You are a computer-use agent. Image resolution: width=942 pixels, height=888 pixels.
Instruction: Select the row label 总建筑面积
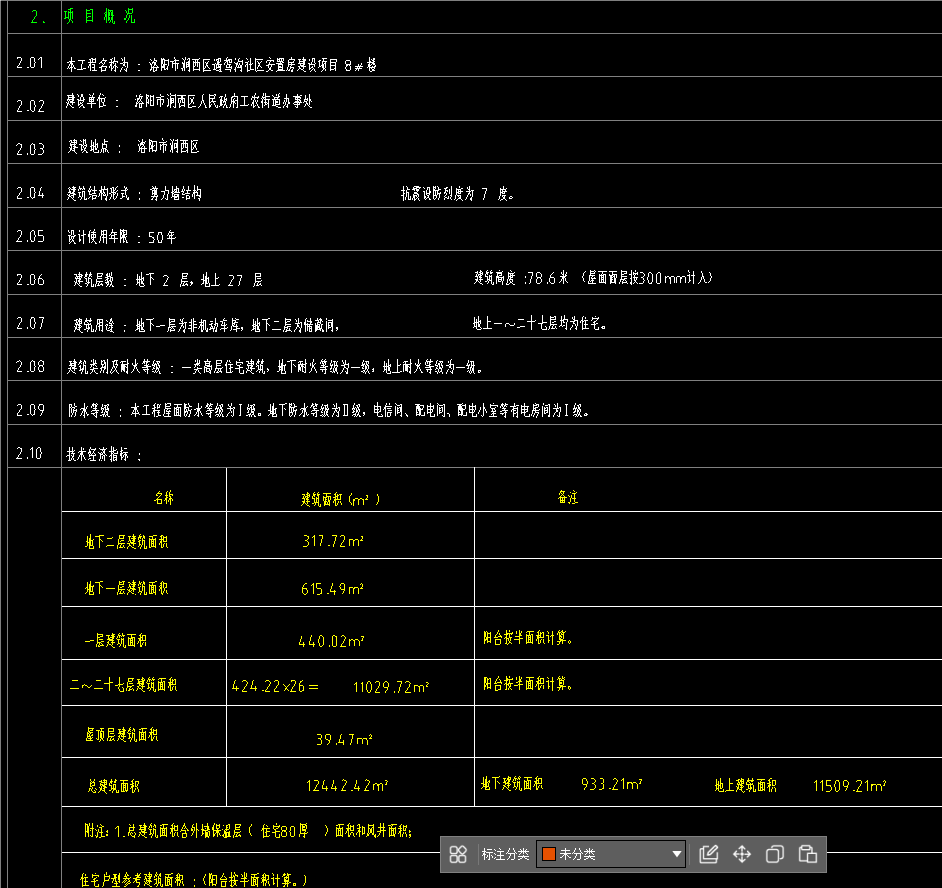click(114, 786)
